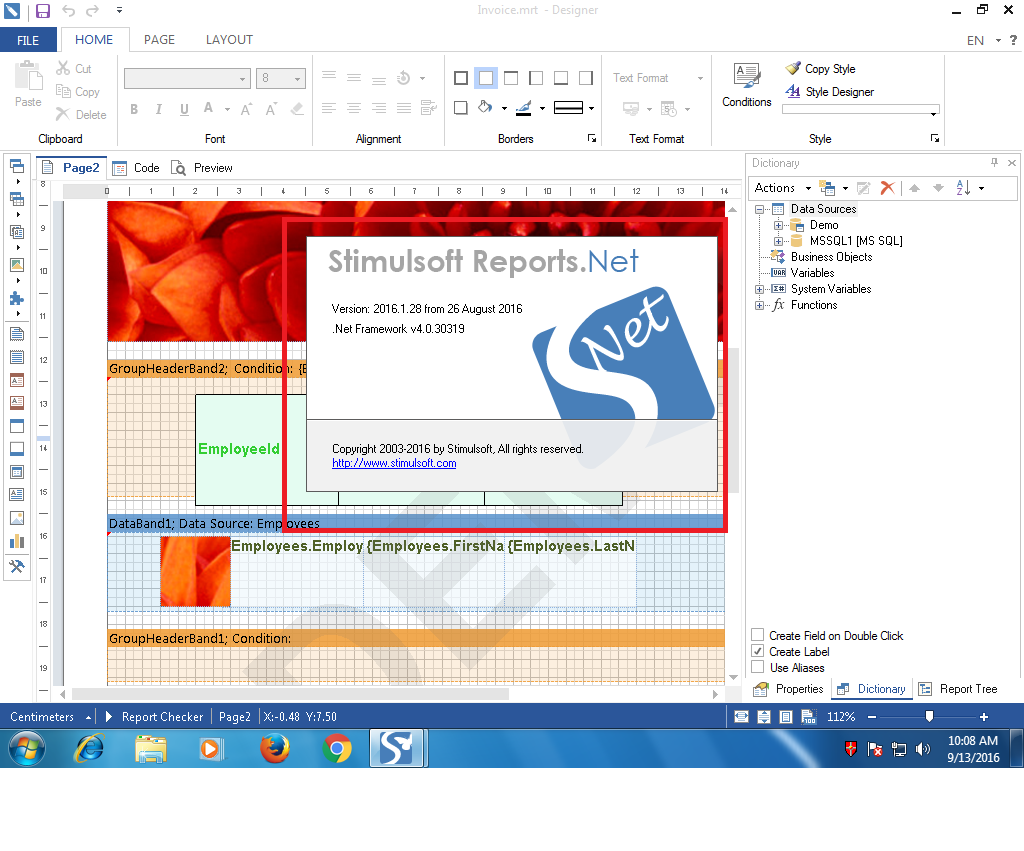Toggle the shadow border button
Image resolution: width=1024 pixels, height=851 pixels.
tap(461, 108)
